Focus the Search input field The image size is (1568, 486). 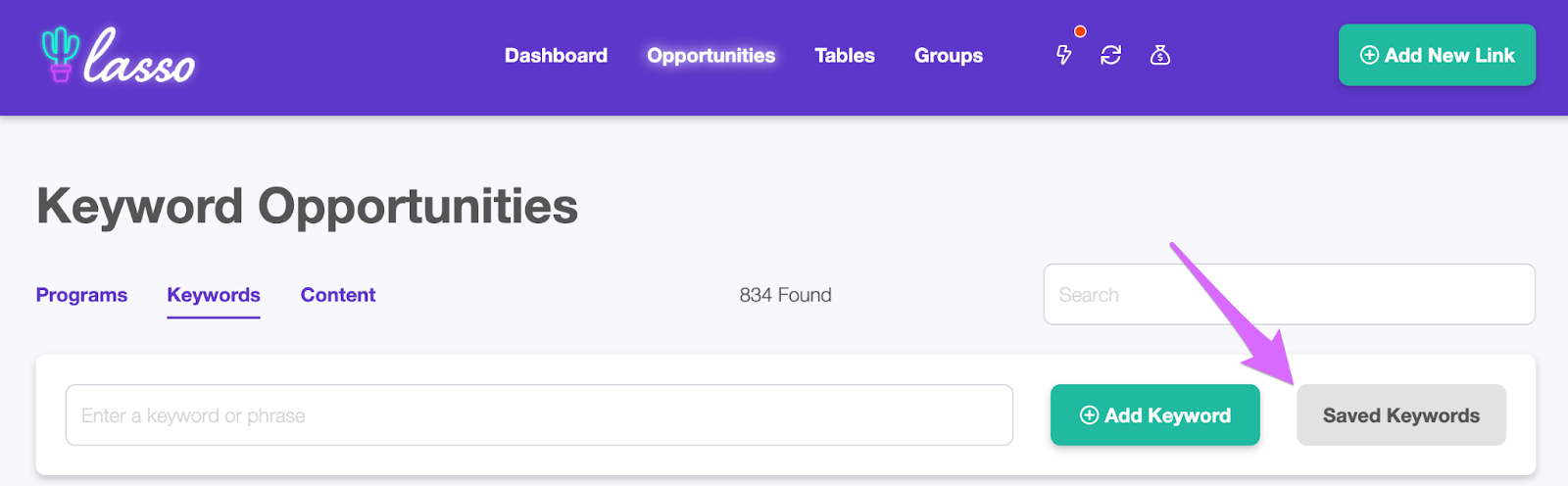click(x=1289, y=294)
